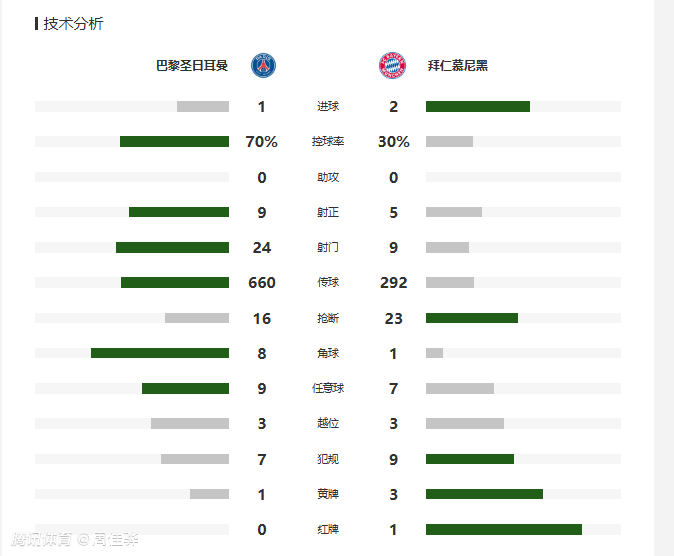
Task: Click PSG's green 660 passes bar
Action: 175,283
